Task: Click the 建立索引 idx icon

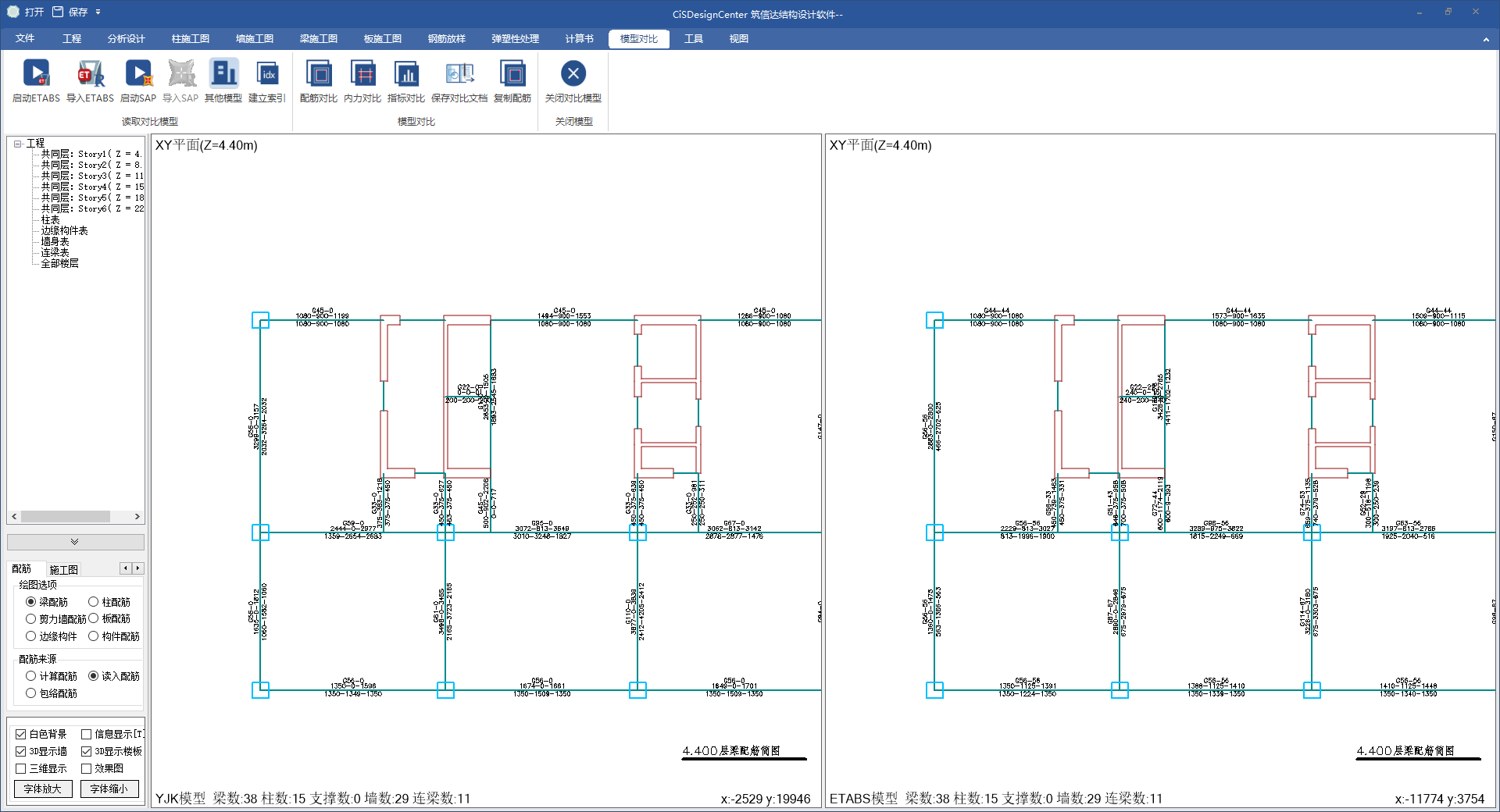Action: 267,74
